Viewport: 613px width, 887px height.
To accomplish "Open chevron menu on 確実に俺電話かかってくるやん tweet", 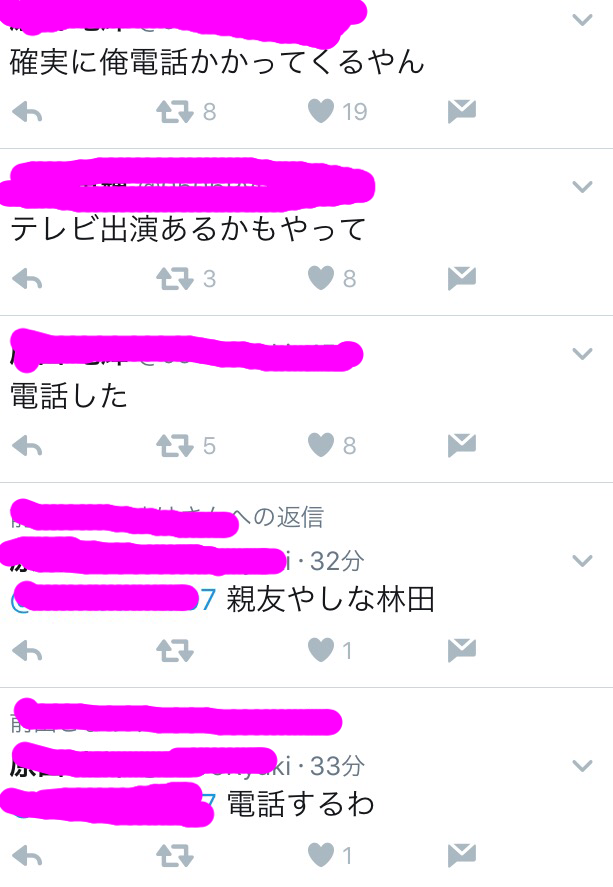I will (582, 20).
